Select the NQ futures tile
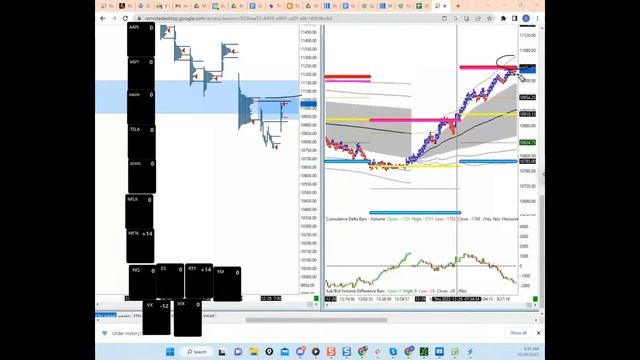This screenshot has width=640, height=360. [142, 282]
